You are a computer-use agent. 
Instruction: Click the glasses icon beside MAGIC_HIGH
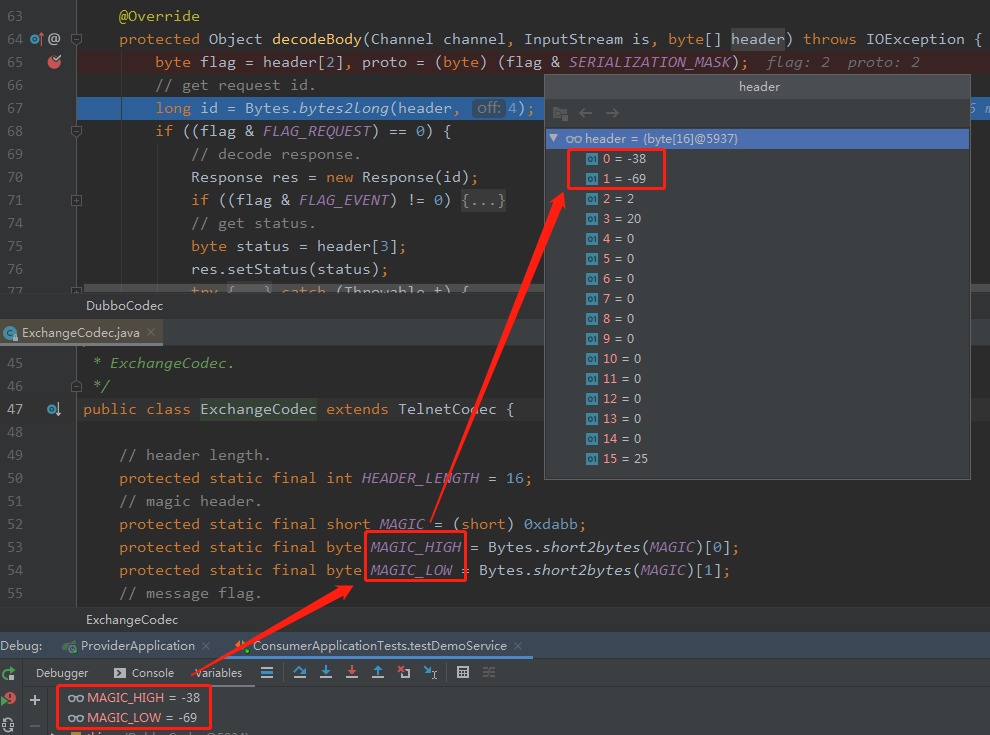click(76, 698)
